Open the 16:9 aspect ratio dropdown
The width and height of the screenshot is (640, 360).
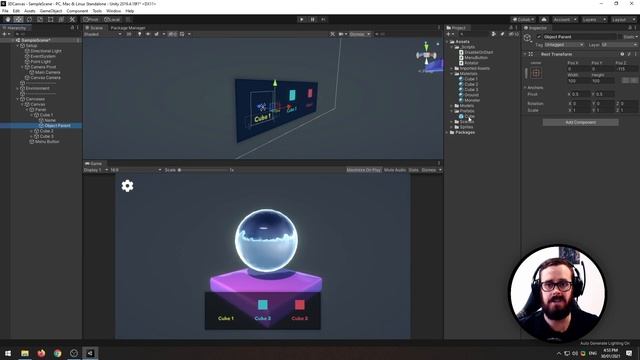[136, 170]
